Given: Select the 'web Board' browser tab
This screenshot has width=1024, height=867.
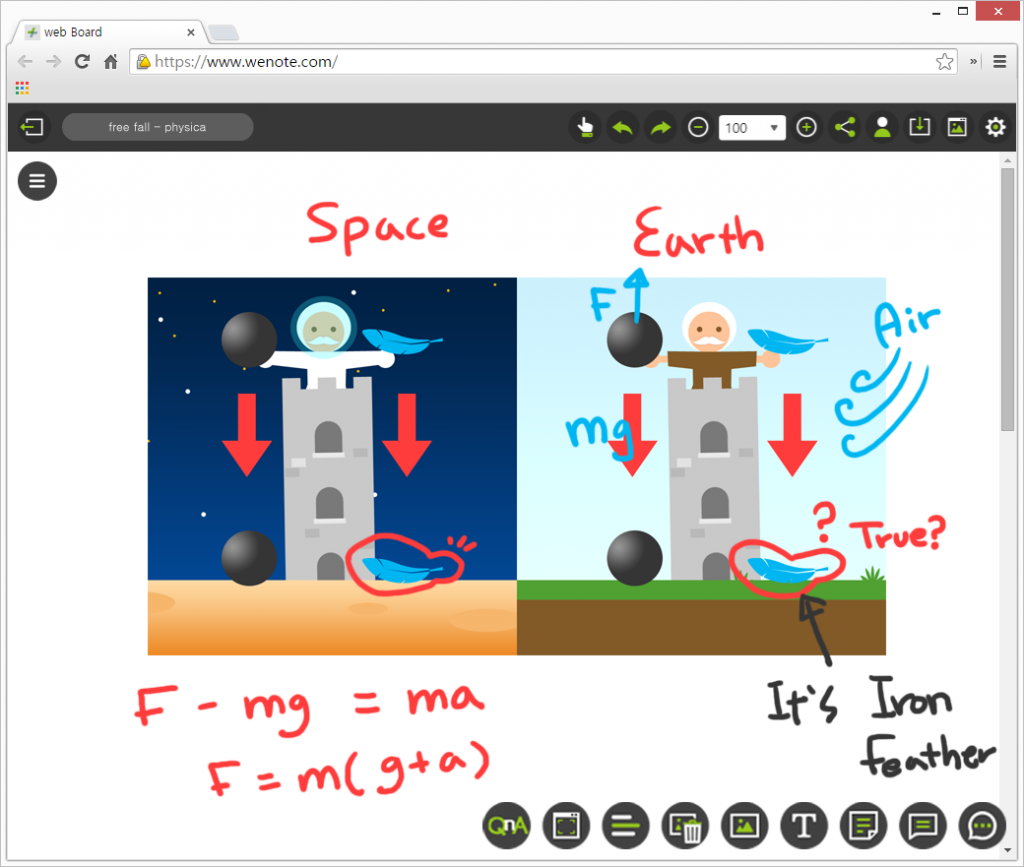Looking at the screenshot, I should (109, 32).
